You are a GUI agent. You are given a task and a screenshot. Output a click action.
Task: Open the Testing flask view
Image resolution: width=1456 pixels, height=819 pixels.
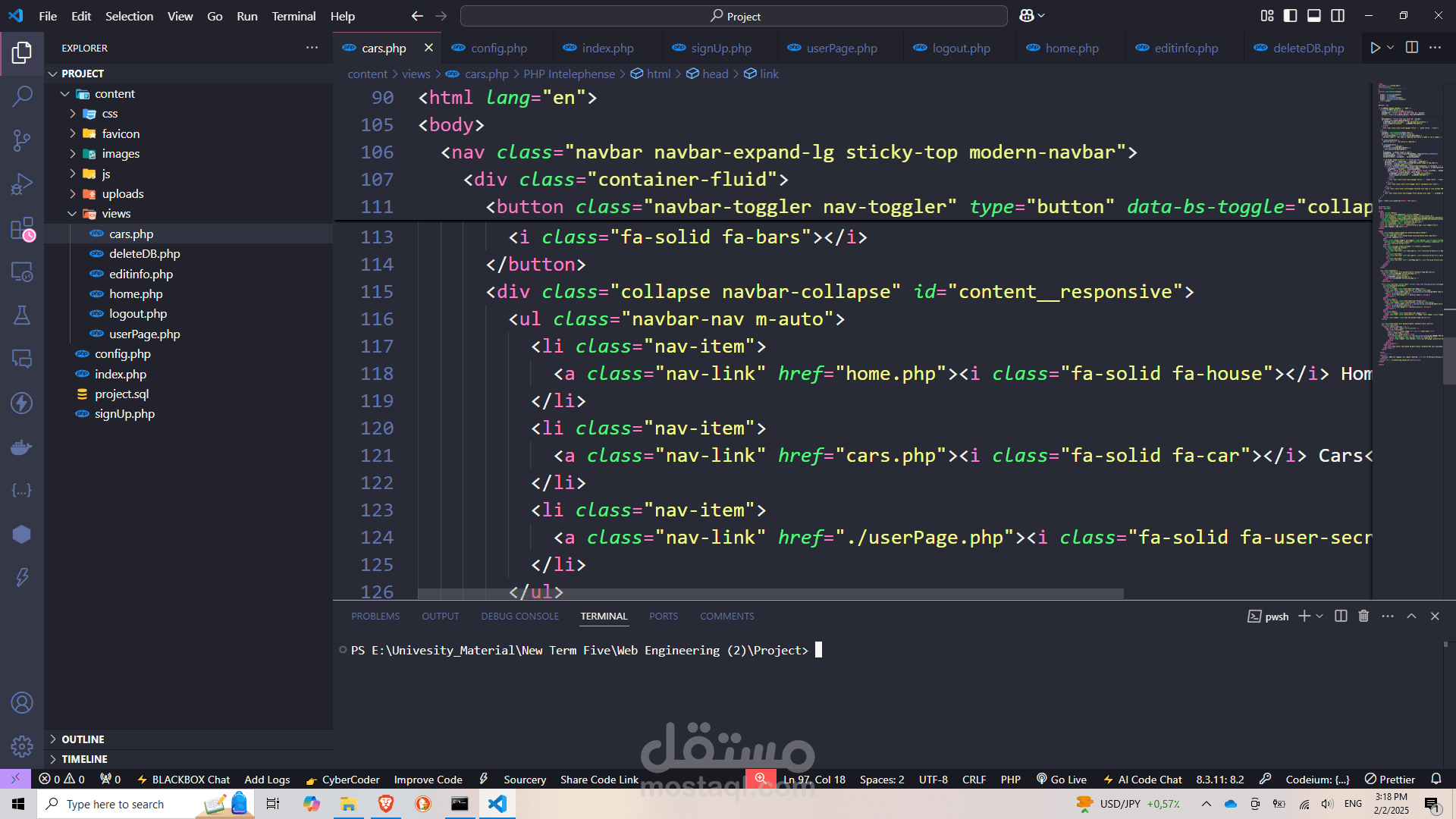22,315
